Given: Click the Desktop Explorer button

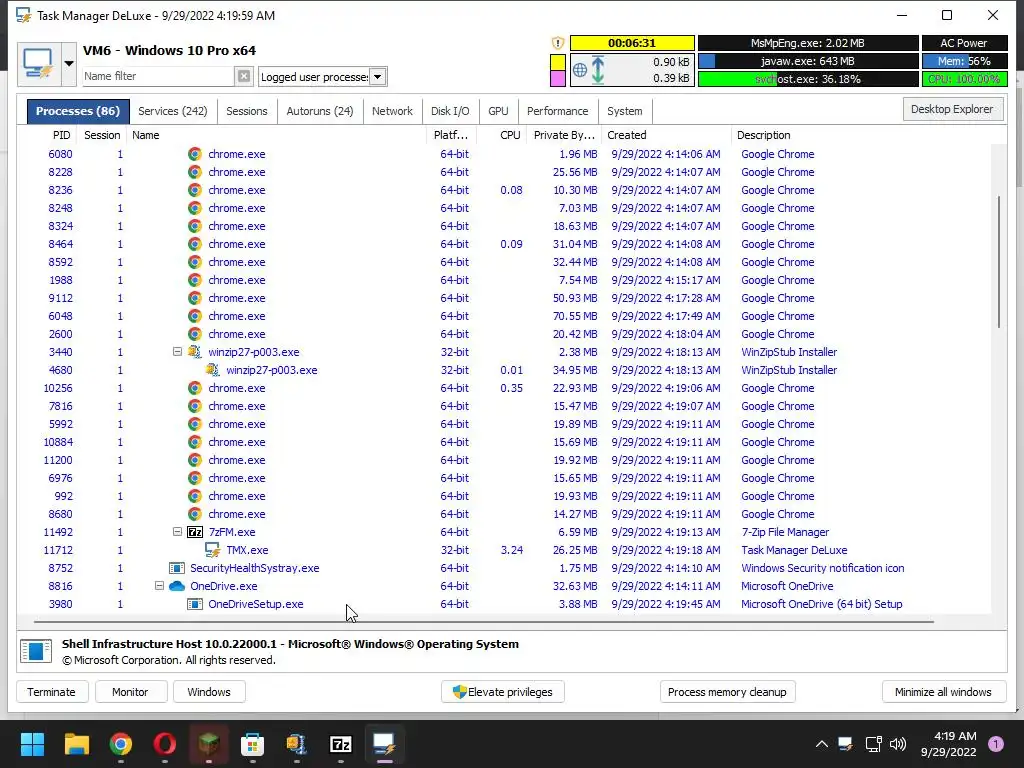Looking at the screenshot, I should [x=952, y=109].
